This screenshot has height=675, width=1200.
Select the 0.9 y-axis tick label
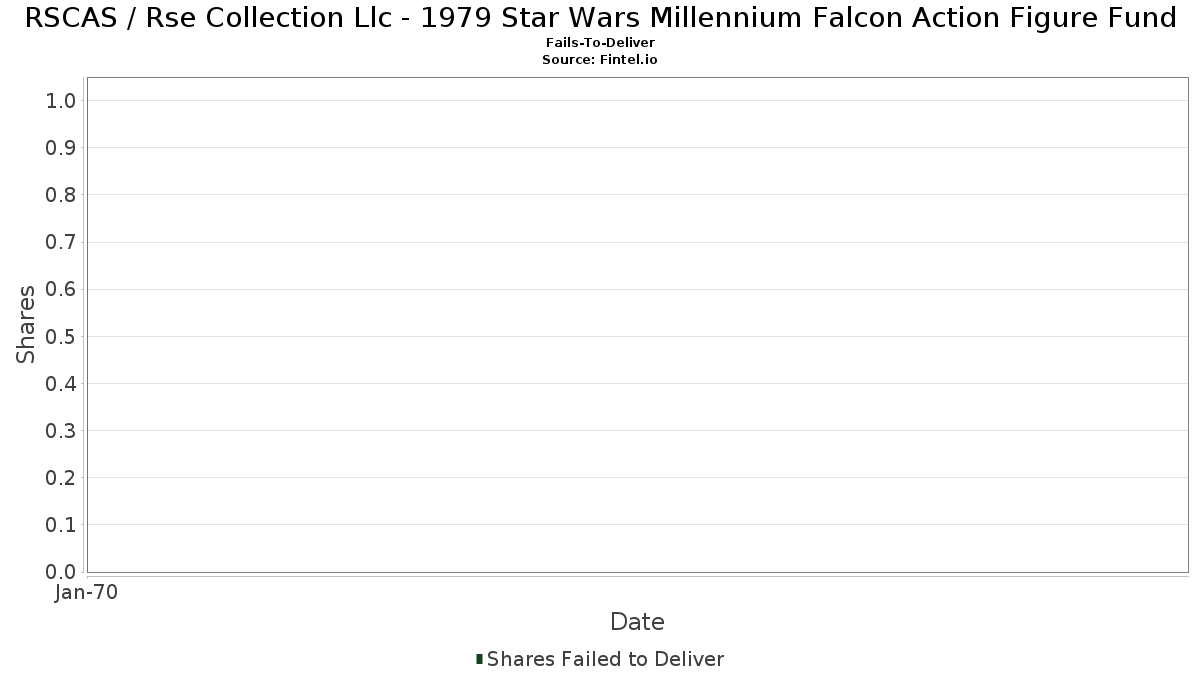[61, 148]
